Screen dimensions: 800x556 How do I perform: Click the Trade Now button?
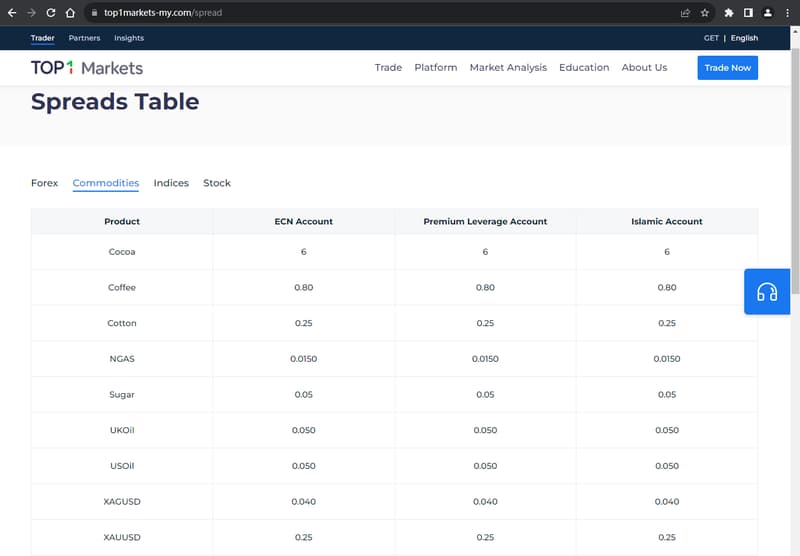(x=728, y=68)
